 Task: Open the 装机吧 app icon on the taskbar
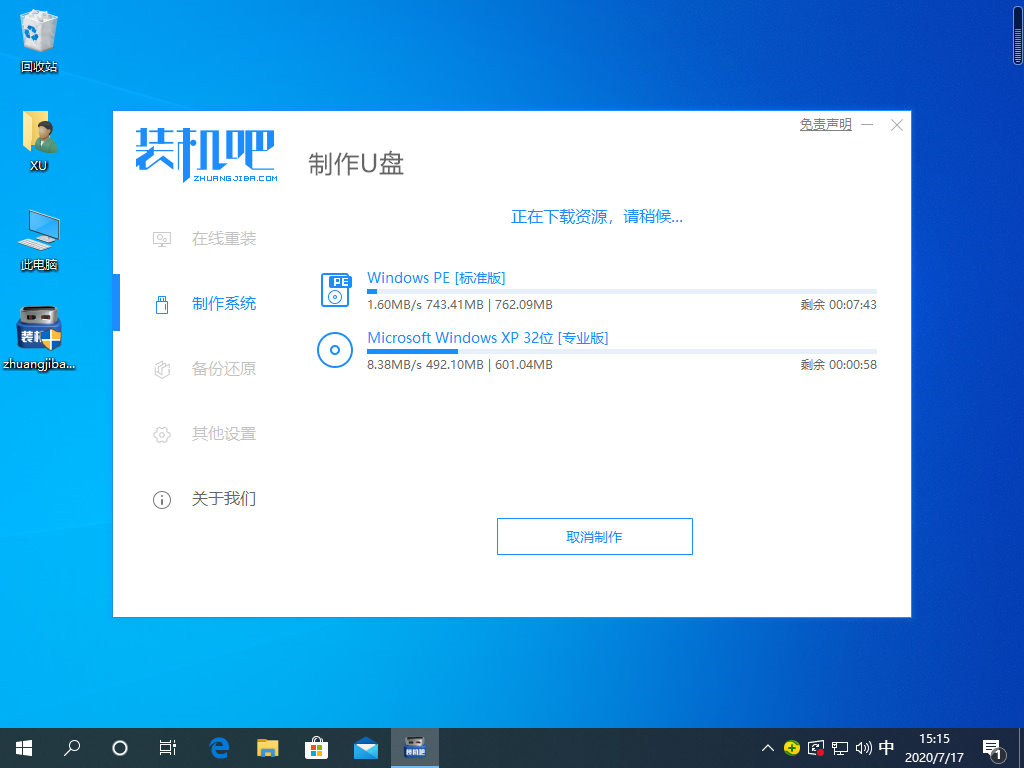click(415, 747)
